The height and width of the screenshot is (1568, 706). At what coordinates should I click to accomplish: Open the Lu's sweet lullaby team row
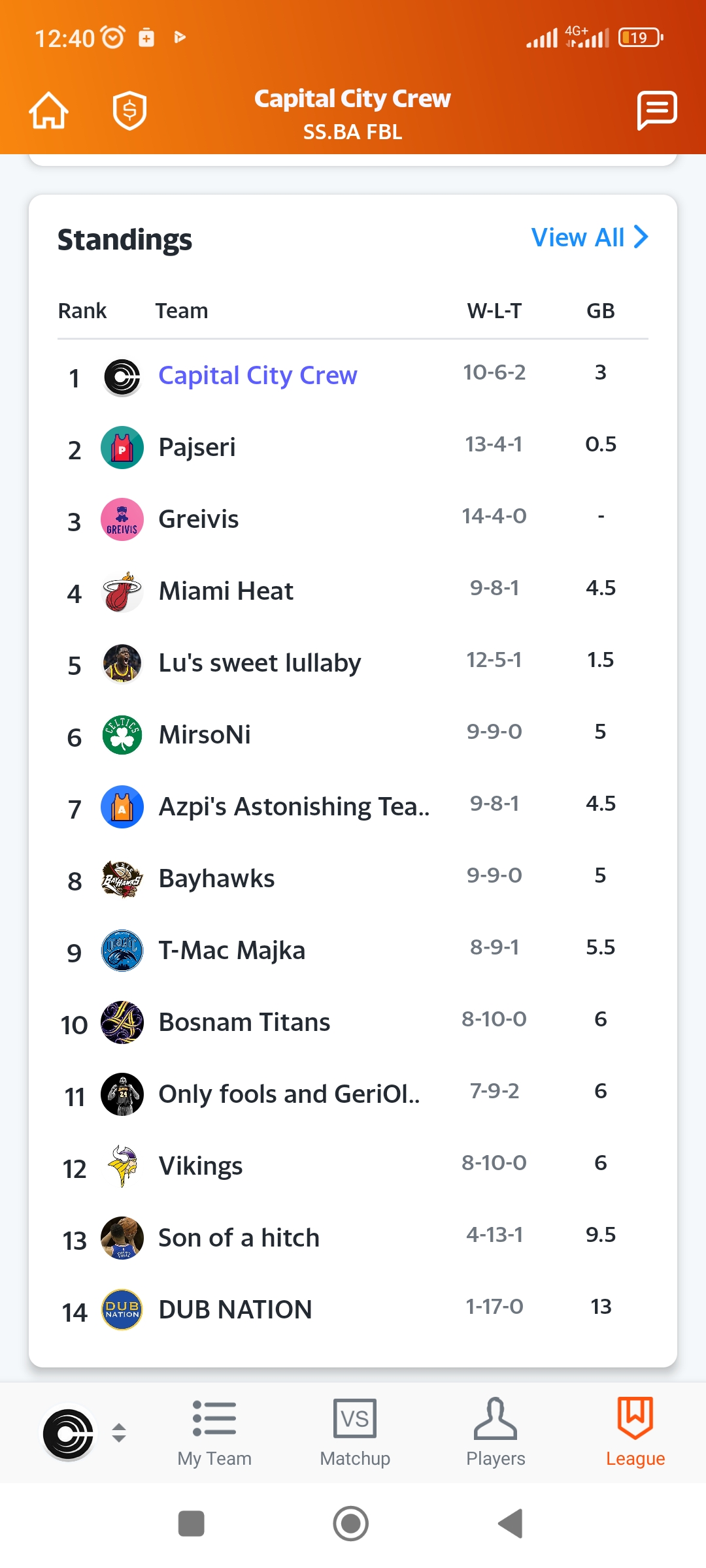point(353,663)
